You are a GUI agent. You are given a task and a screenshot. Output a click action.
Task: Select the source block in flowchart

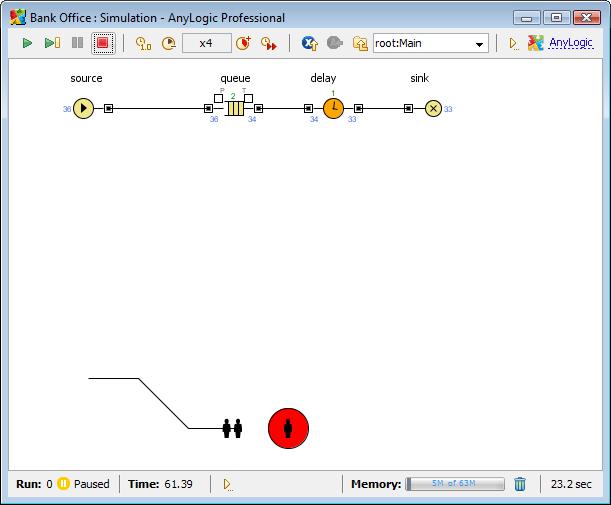(83, 108)
